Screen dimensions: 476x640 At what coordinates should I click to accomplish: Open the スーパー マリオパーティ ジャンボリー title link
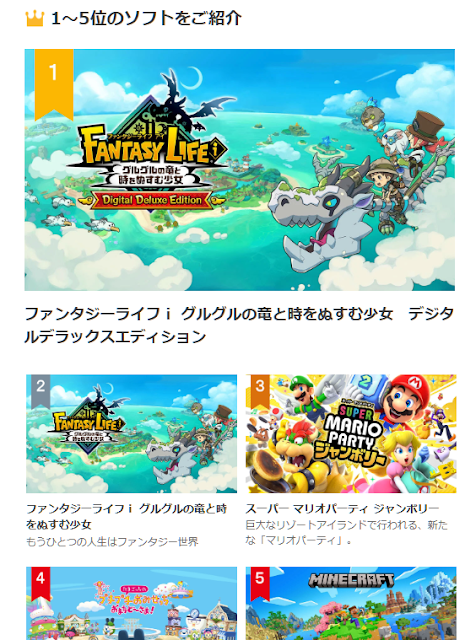[x=342, y=509]
